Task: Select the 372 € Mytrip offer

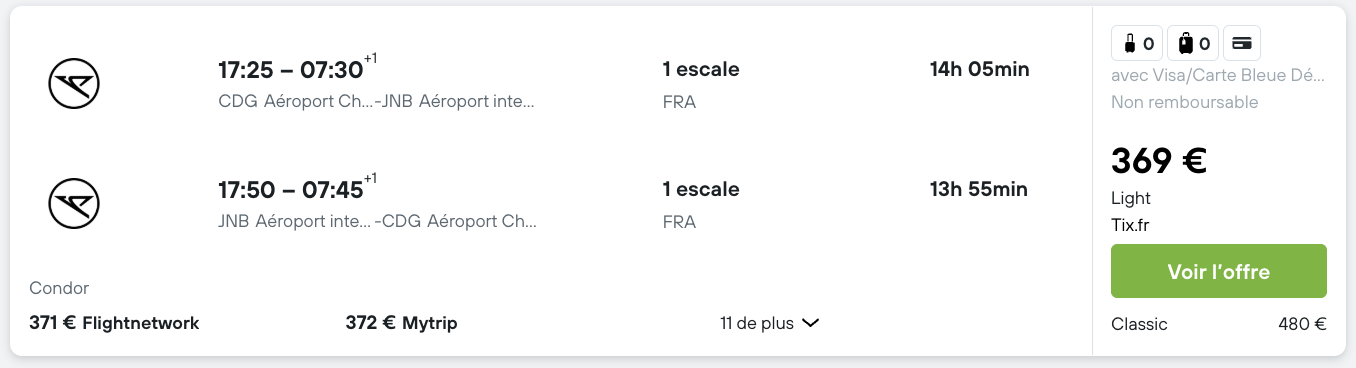Action: 401,323
